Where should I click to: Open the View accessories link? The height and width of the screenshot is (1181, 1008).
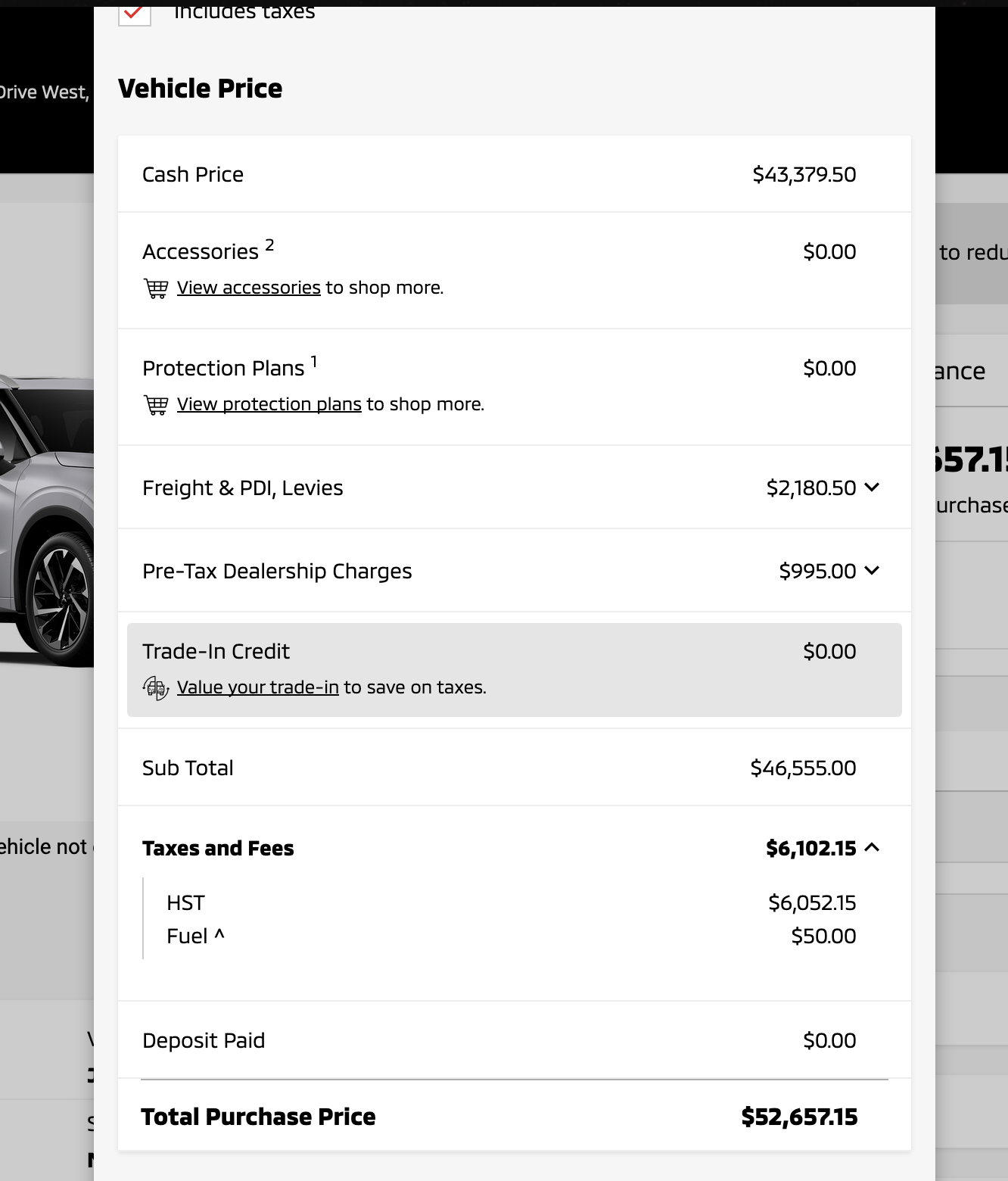point(249,288)
